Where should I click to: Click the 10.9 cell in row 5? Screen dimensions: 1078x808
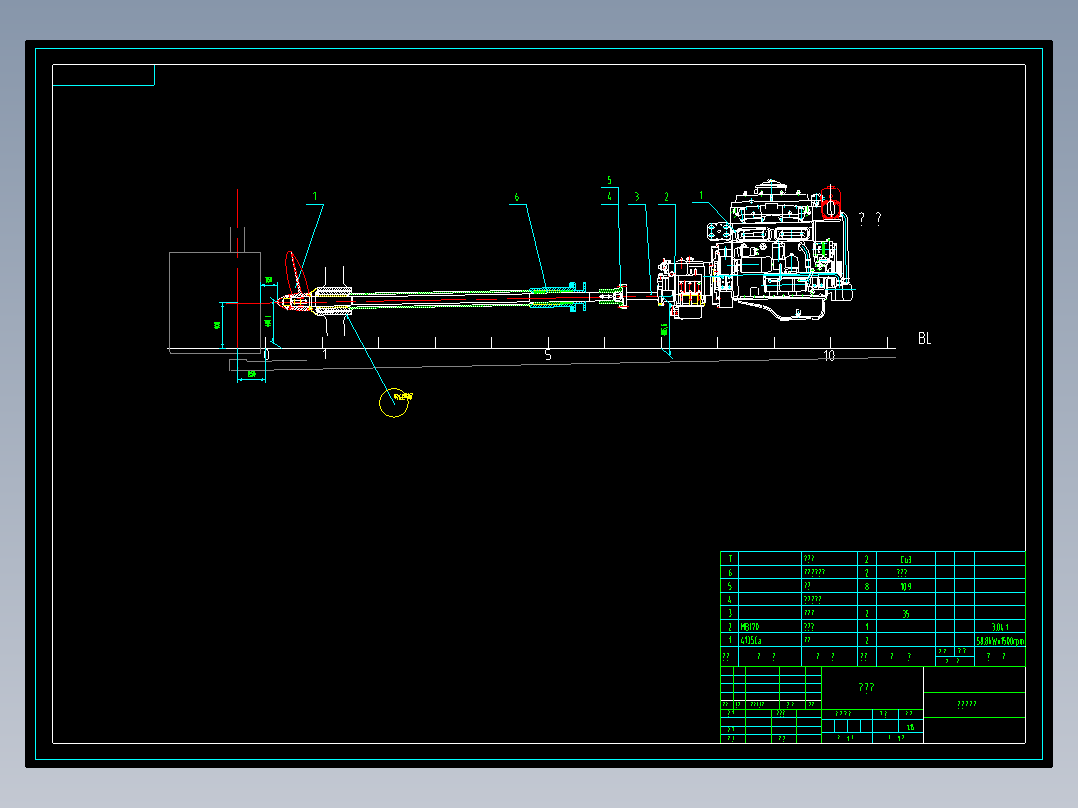[905, 587]
